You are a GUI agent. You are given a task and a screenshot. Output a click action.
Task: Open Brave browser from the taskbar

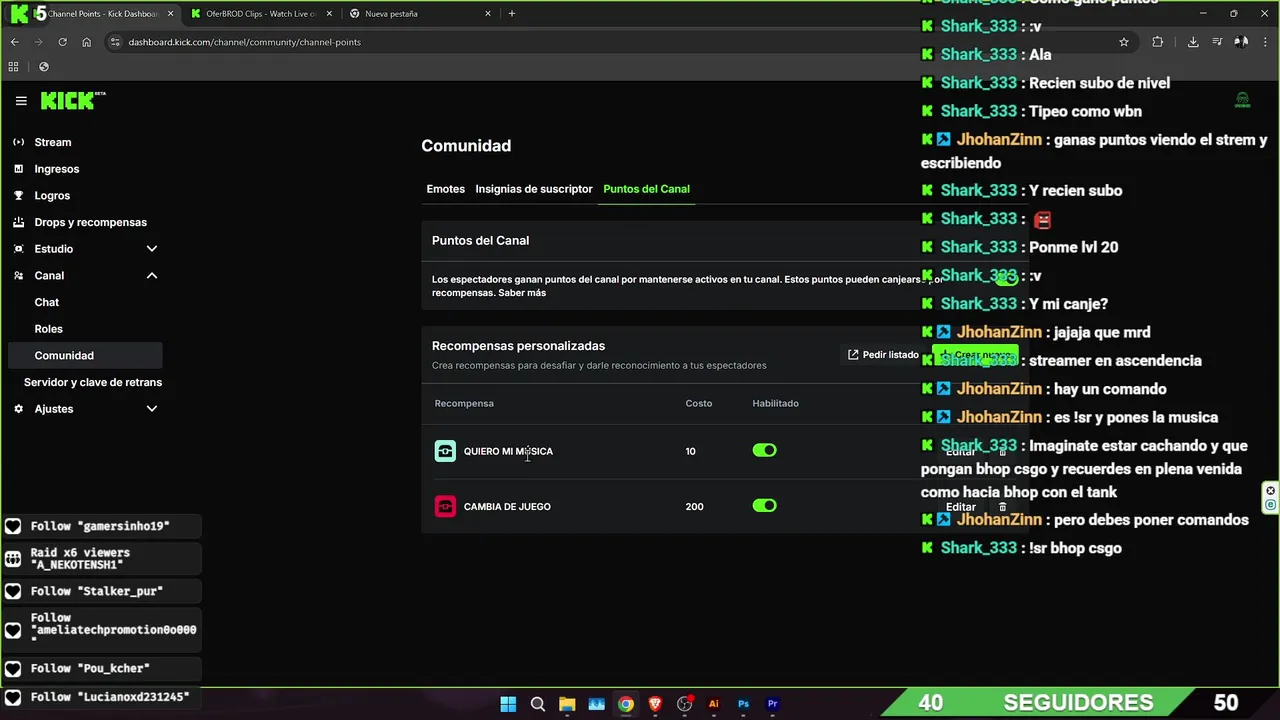(x=655, y=704)
